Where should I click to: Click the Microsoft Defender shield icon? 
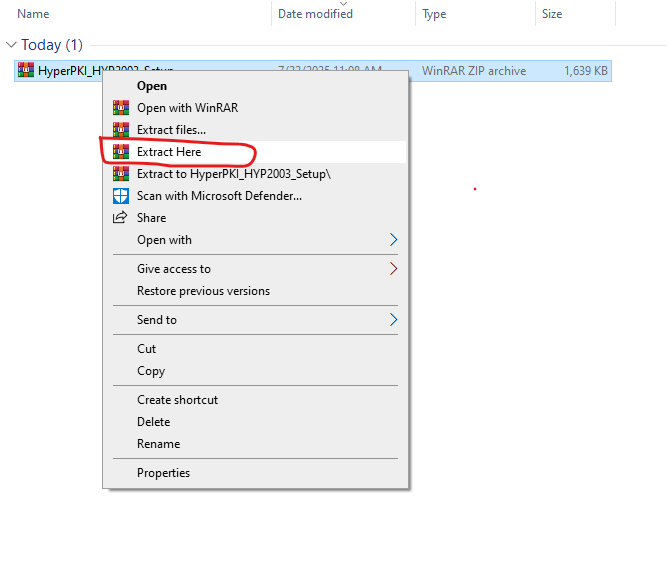[121, 196]
